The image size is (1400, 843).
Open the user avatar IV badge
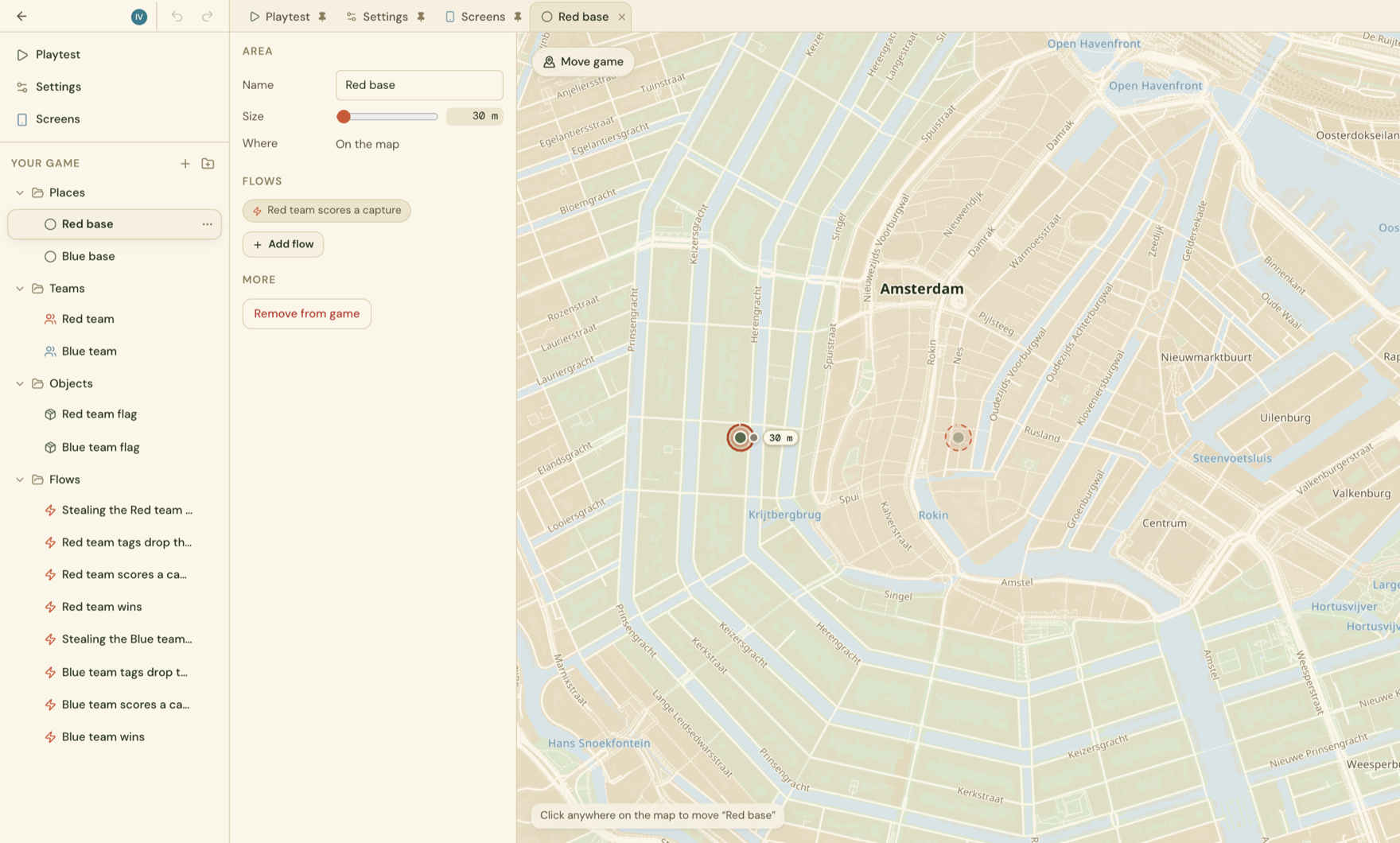[x=139, y=17]
